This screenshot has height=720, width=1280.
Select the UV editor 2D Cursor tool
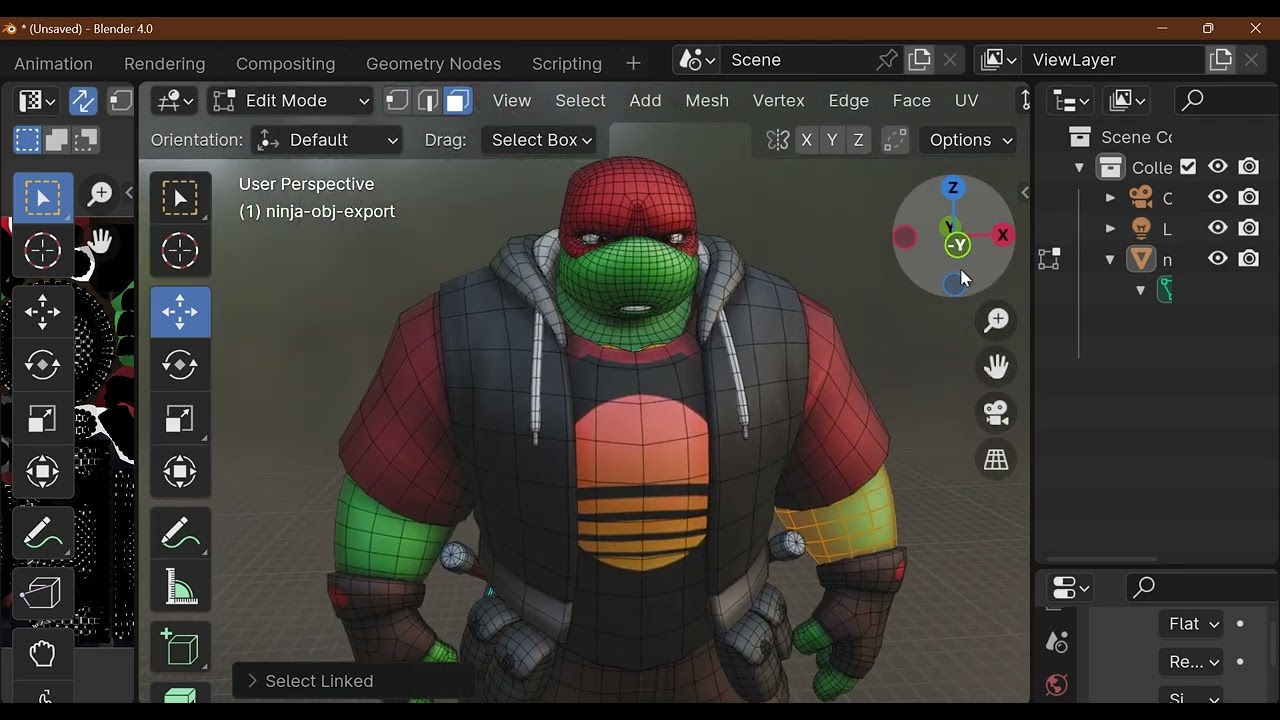point(42,251)
